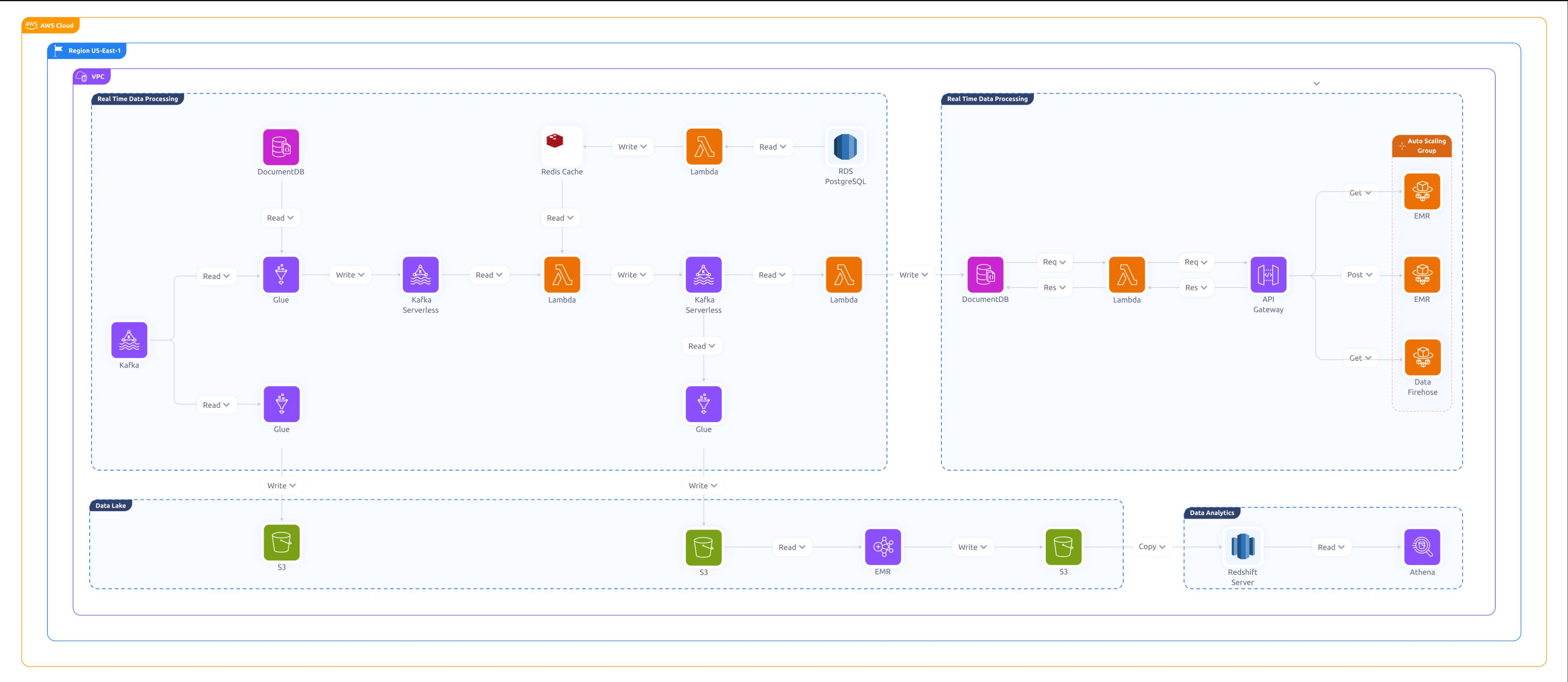Click the AWS Cloud badge
The height and width of the screenshot is (682, 1568).
pos(50,26)
